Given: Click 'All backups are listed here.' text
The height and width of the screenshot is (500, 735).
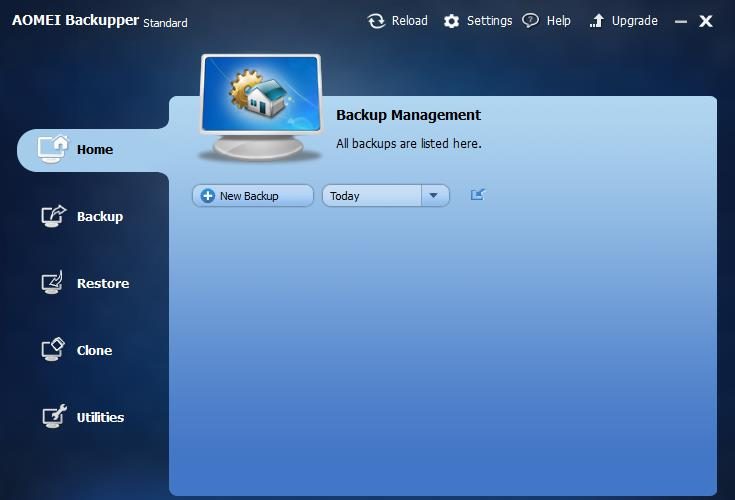Looking at the screenshot, I should 409,143.
